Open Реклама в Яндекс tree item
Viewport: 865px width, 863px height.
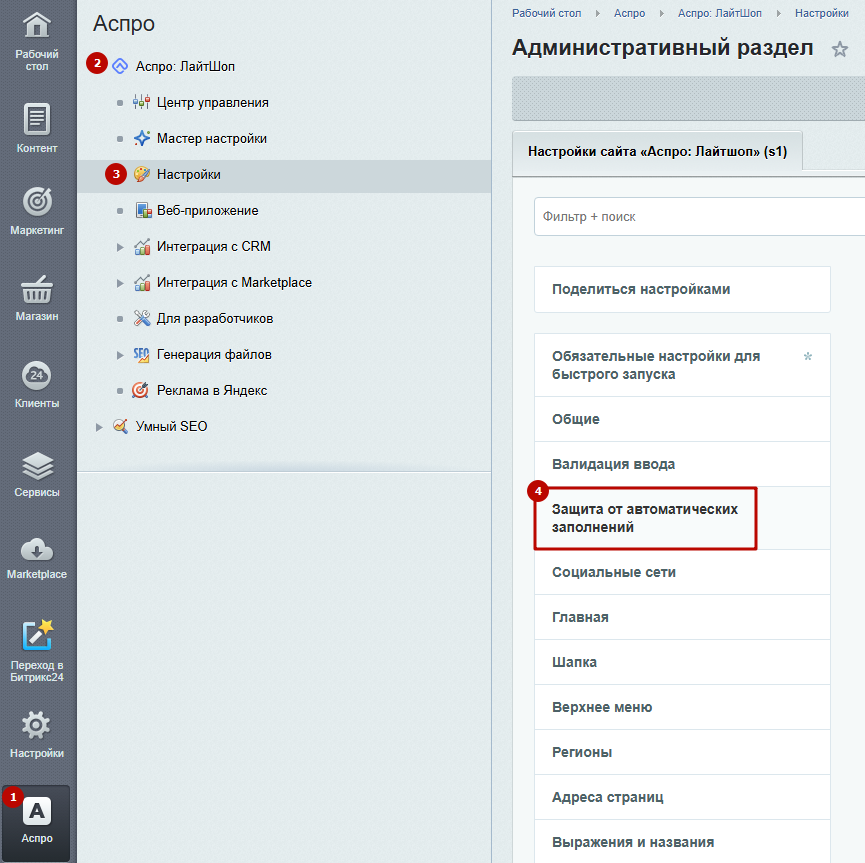tap(212, 391)
